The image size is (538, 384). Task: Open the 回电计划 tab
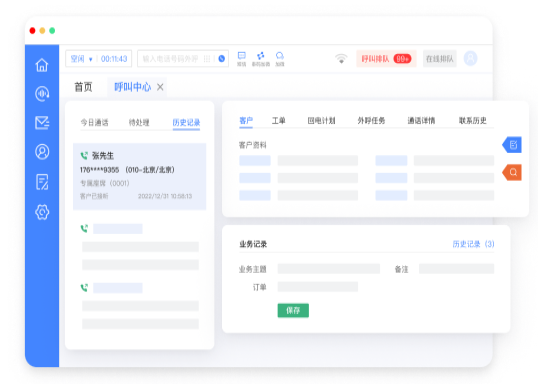click(321, 120)
